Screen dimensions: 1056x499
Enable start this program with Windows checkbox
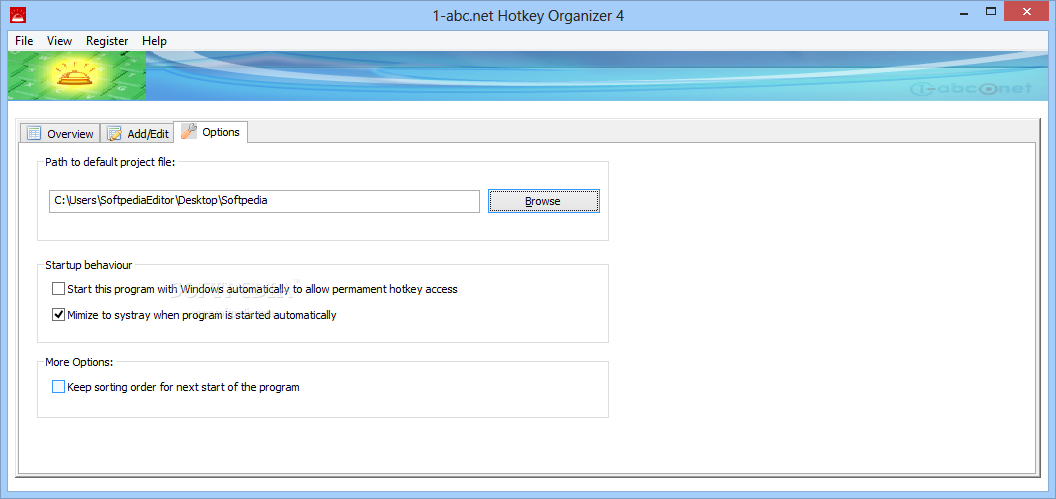click(x=59, y=289)
